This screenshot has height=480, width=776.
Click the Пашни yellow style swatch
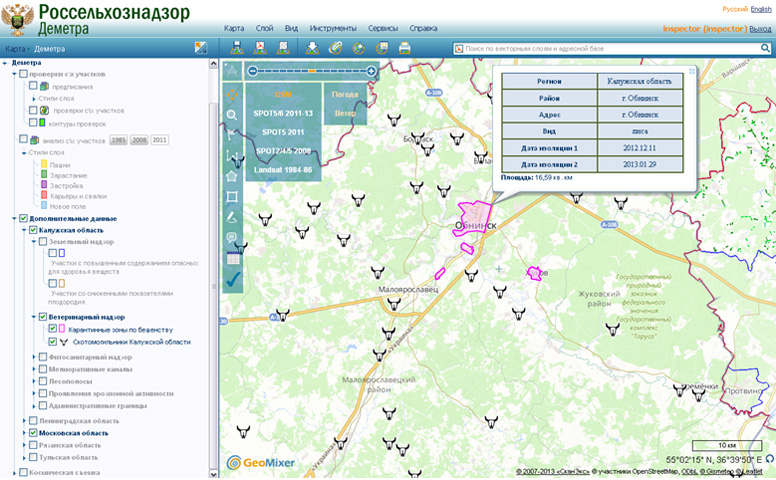[x=44, y=164]
